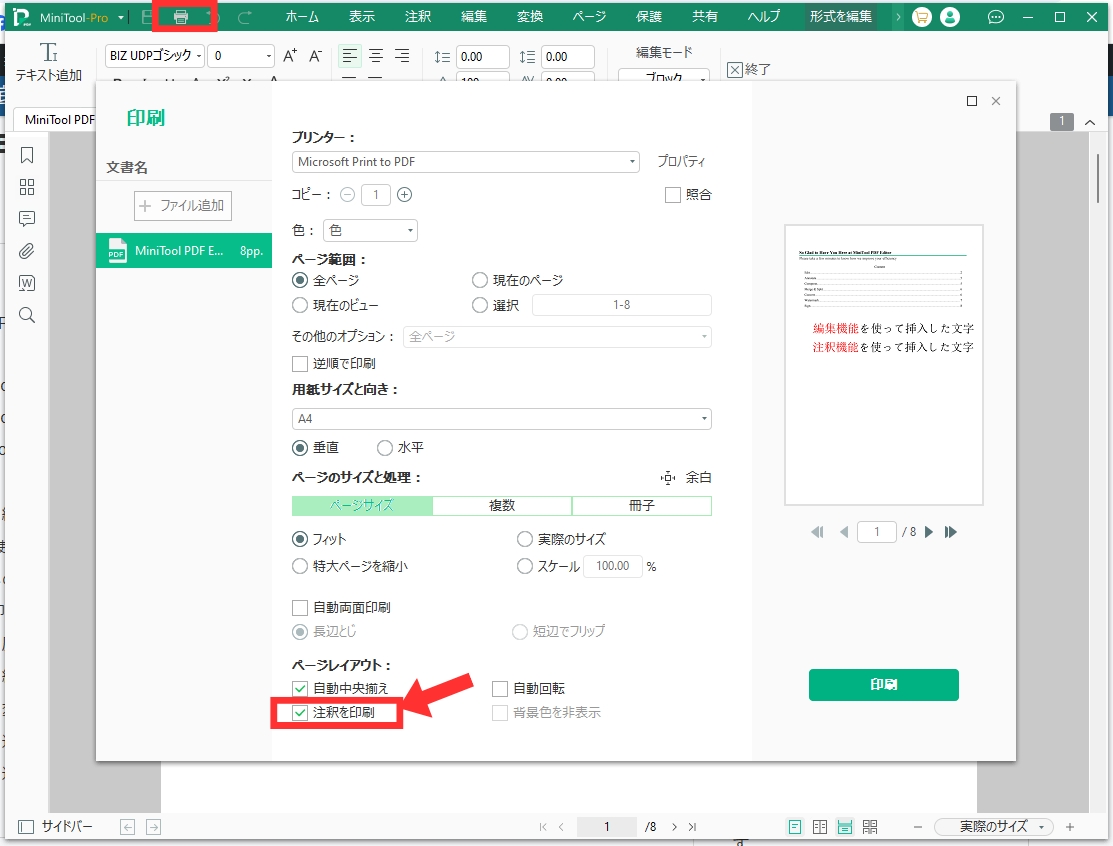Maximize the print dialog
Viewport: 1113px width, 846px height.
tap(972, 101)
